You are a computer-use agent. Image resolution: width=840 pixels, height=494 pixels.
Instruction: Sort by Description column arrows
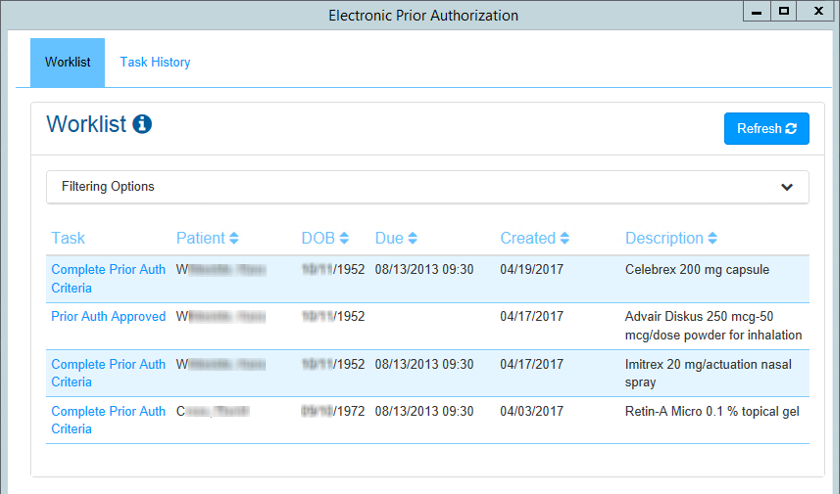point(712,238)
